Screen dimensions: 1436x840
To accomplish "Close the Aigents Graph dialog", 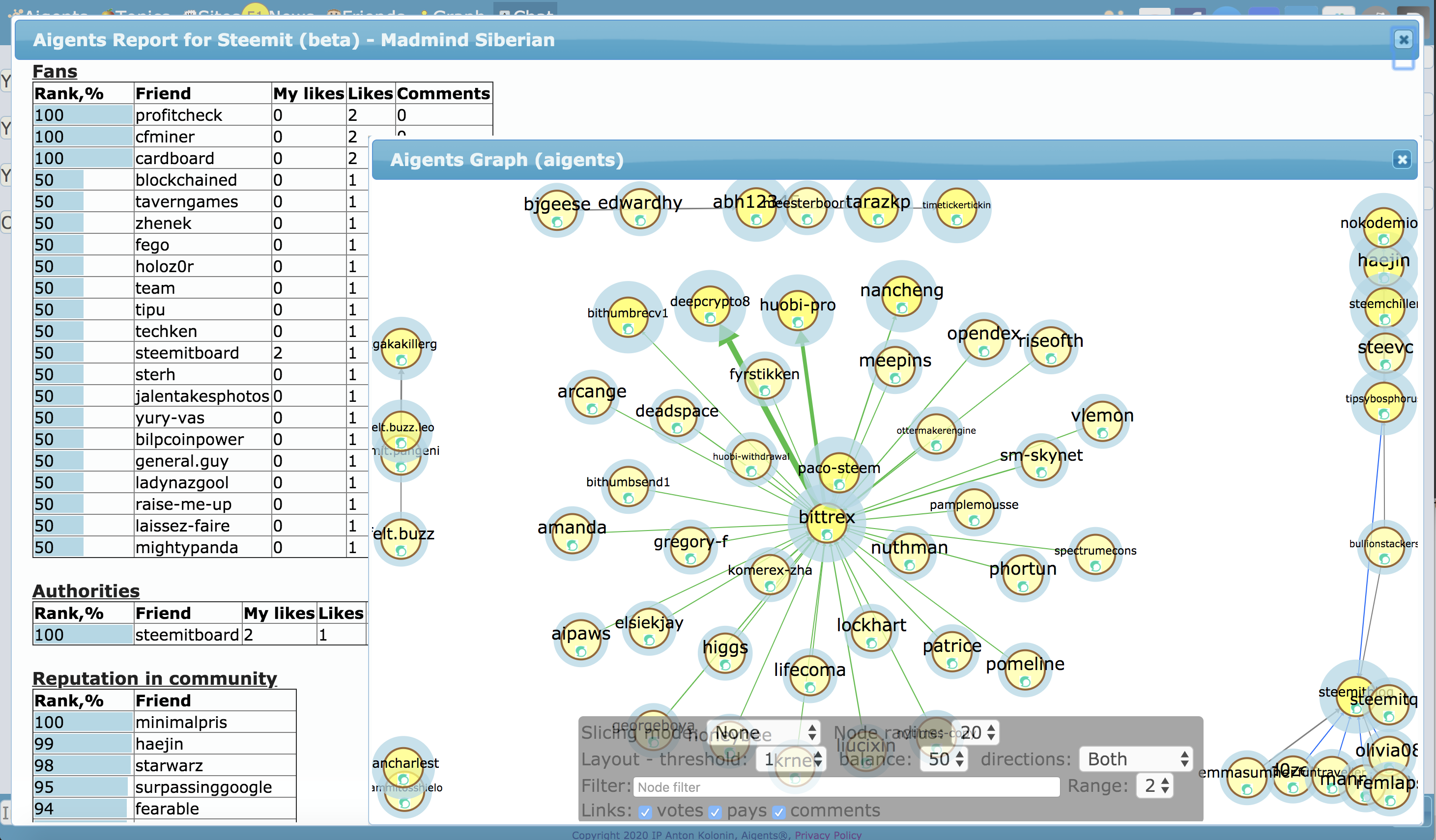I will [x=1402, y=160].
